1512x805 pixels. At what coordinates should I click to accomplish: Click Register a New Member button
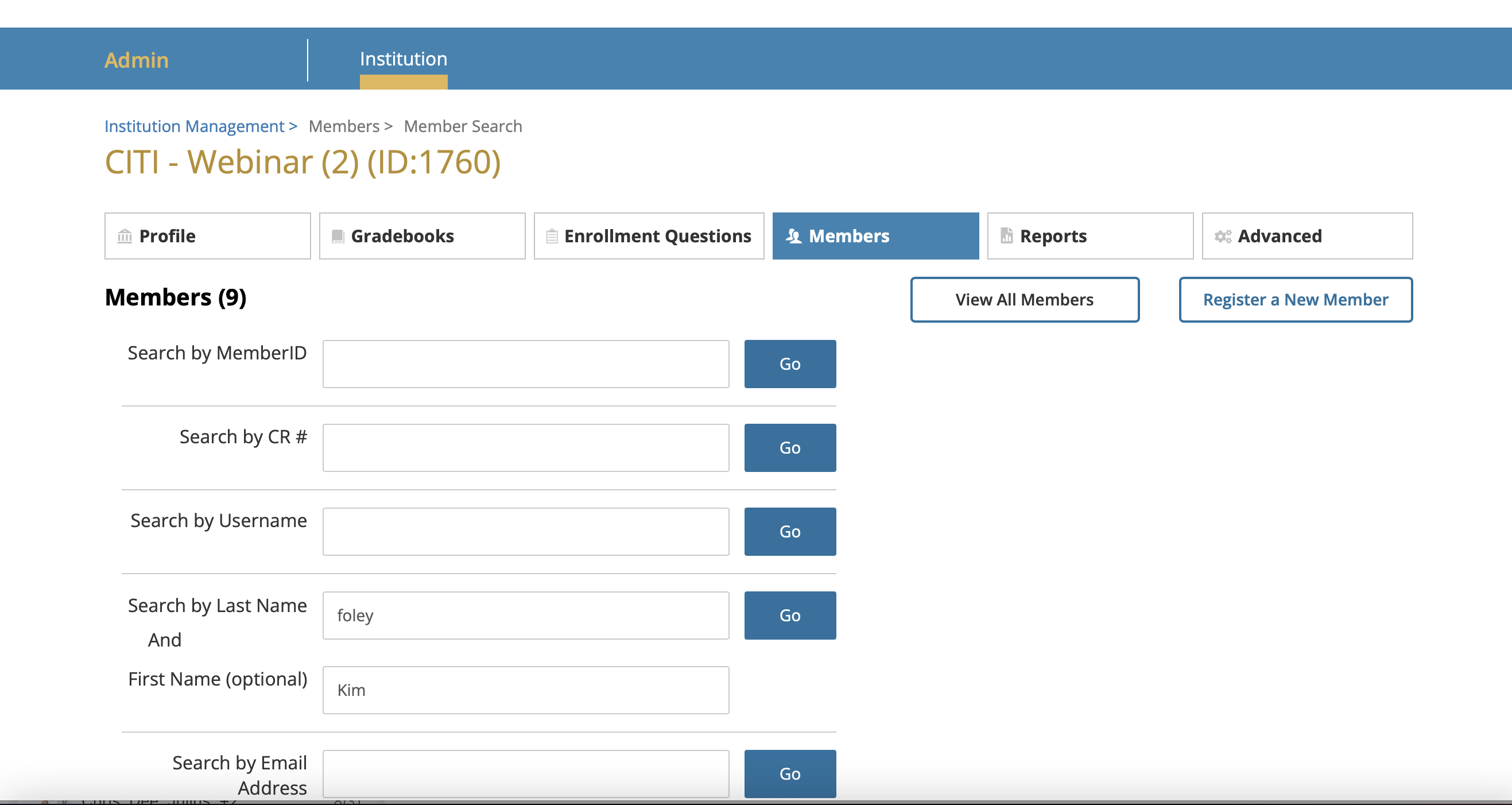coord(1296,300)
